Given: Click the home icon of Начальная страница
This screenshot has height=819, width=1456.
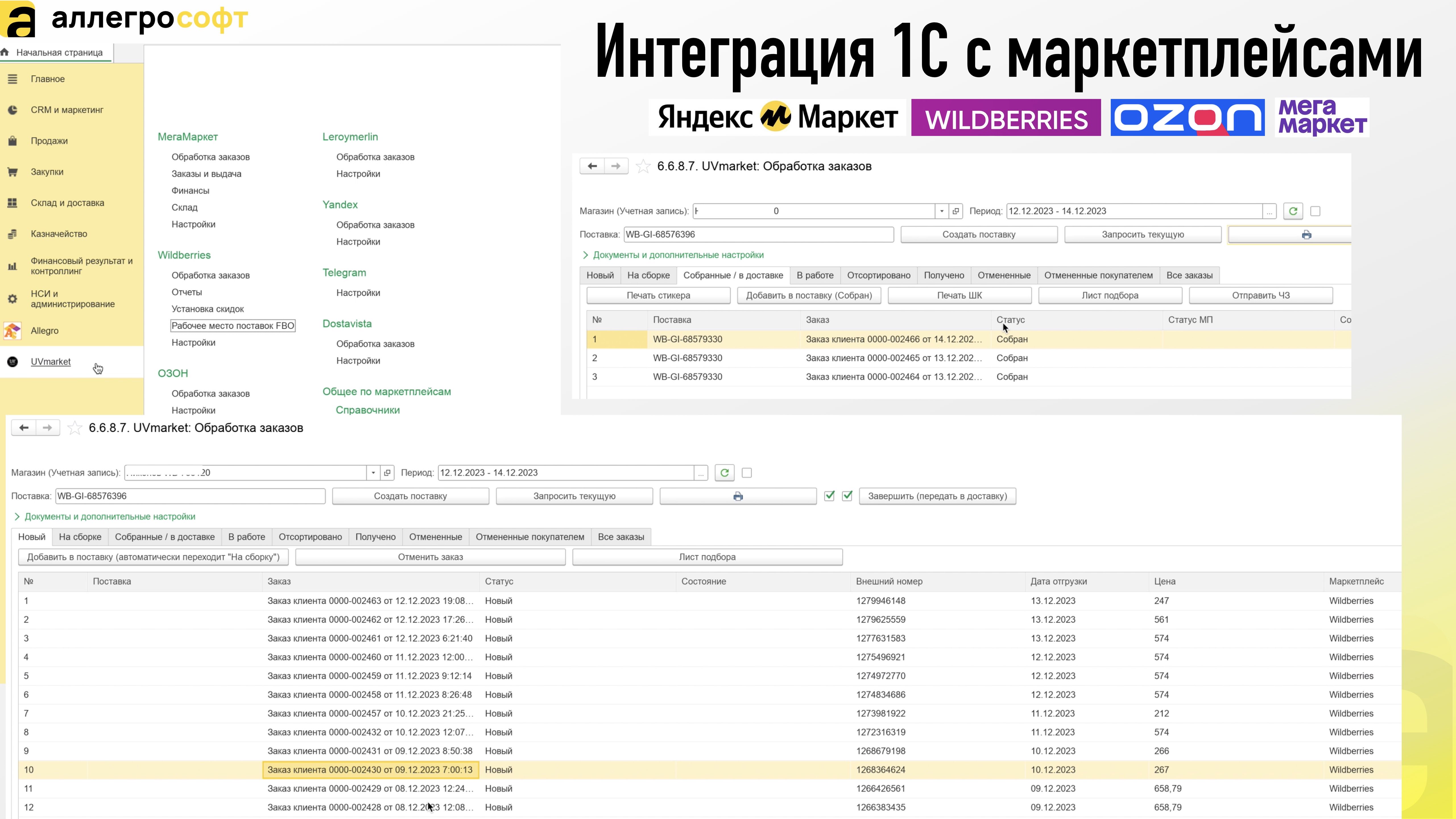Looking at the screenshot, I should tap(5, 52).
